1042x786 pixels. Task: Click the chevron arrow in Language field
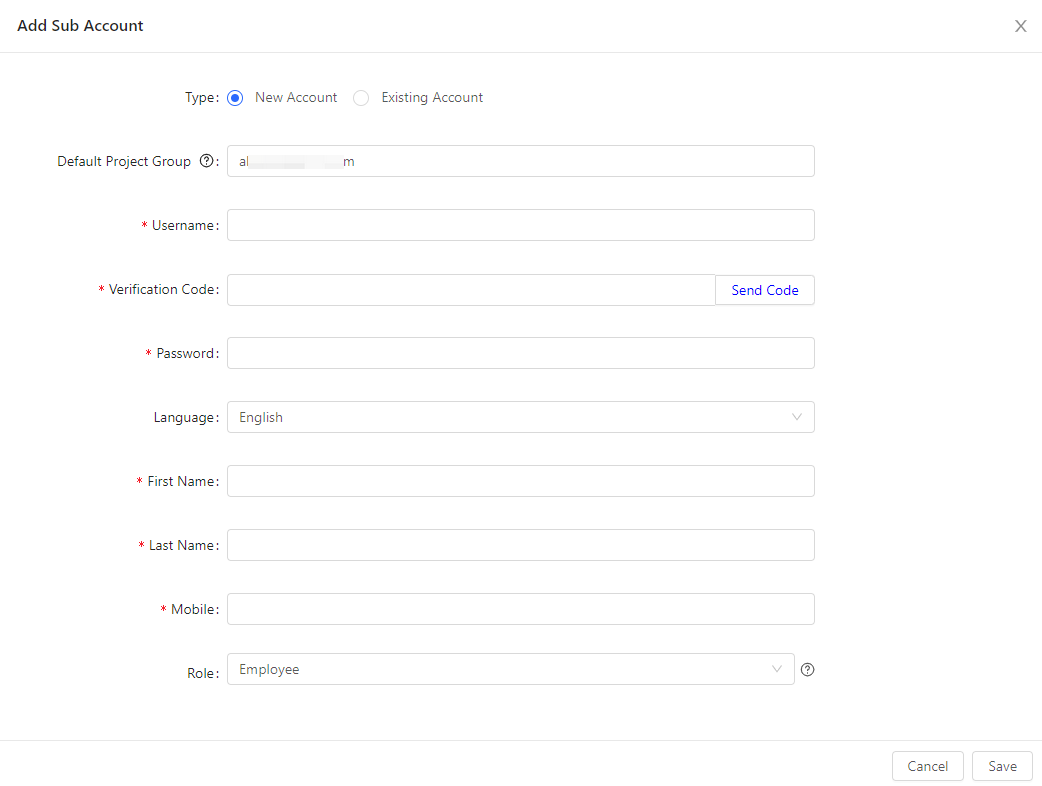click(797, 417)
